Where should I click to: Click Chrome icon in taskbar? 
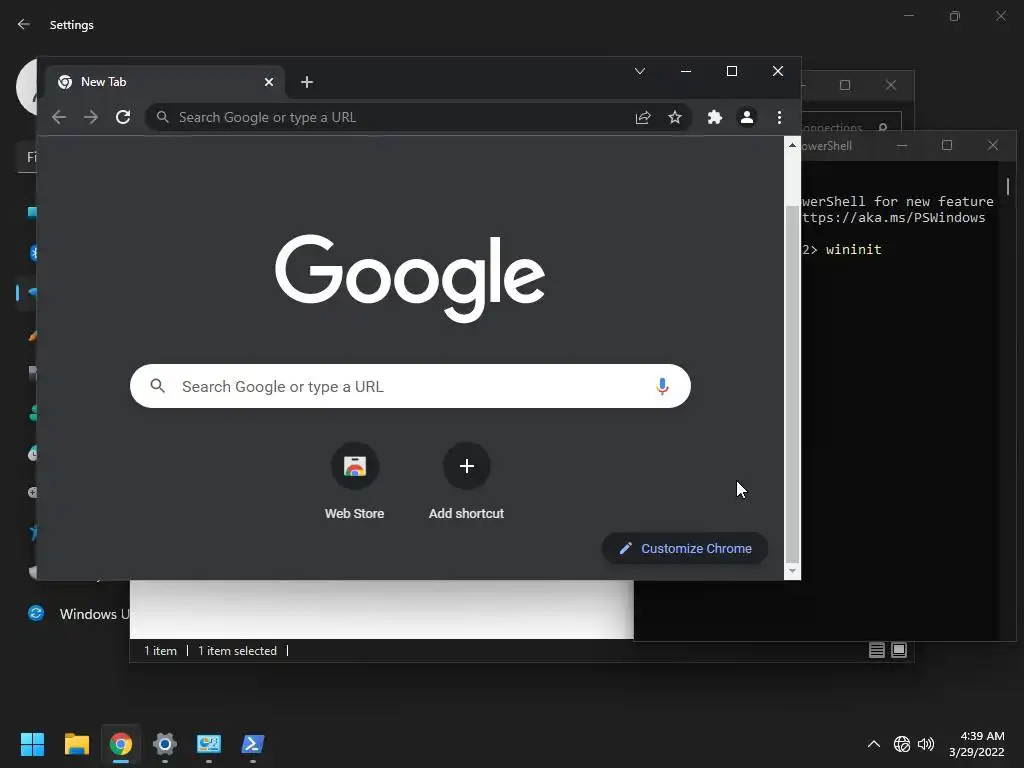tap(121, 744)
